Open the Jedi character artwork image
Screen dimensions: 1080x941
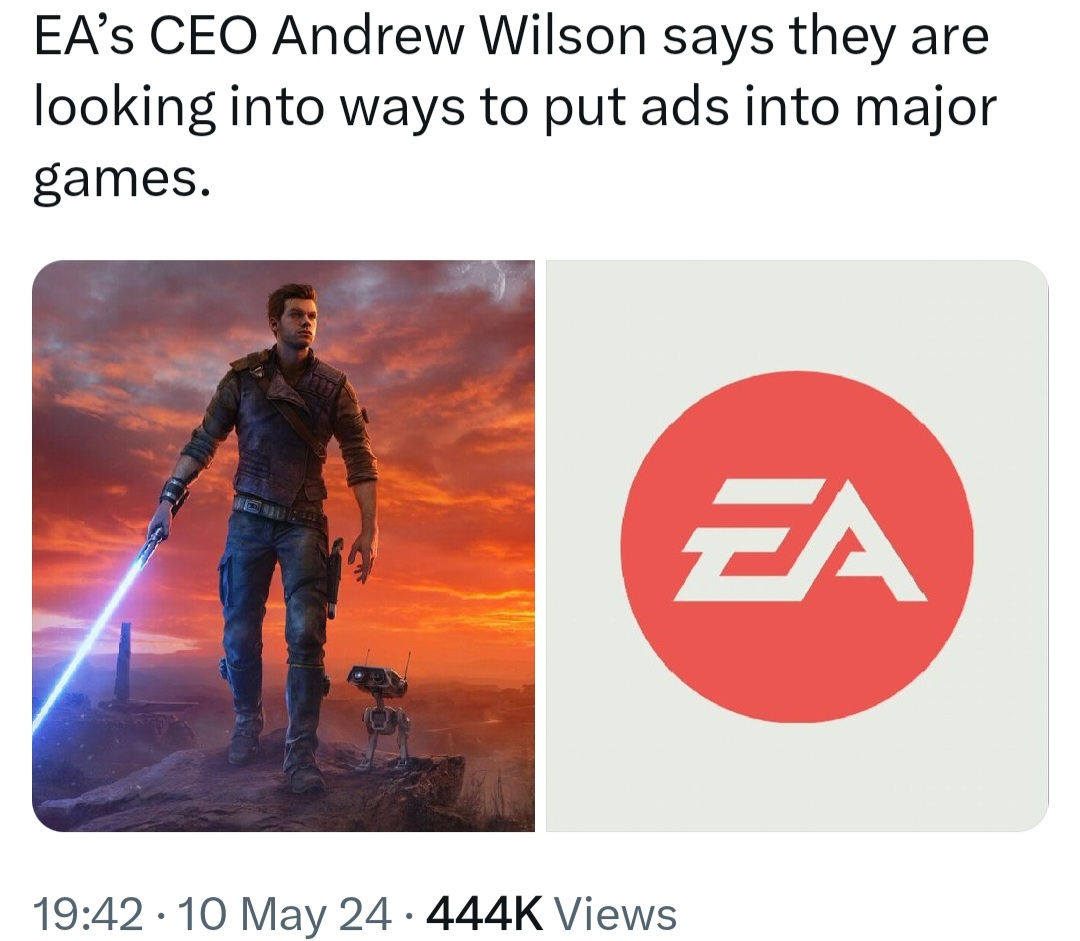(283, 546)
